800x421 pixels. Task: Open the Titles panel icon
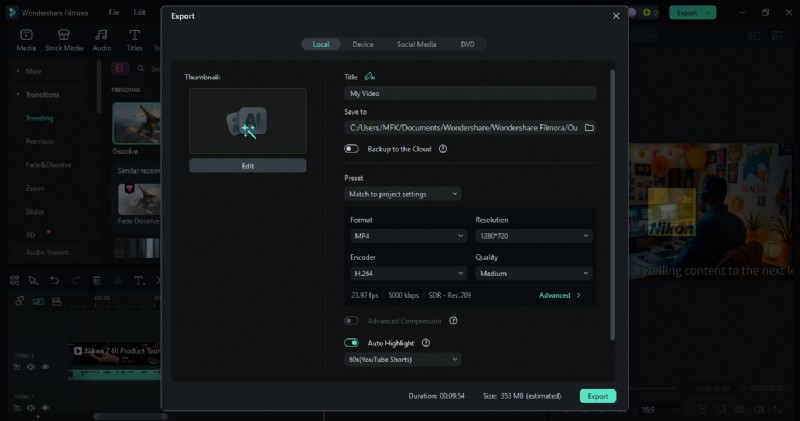[134, 40]
